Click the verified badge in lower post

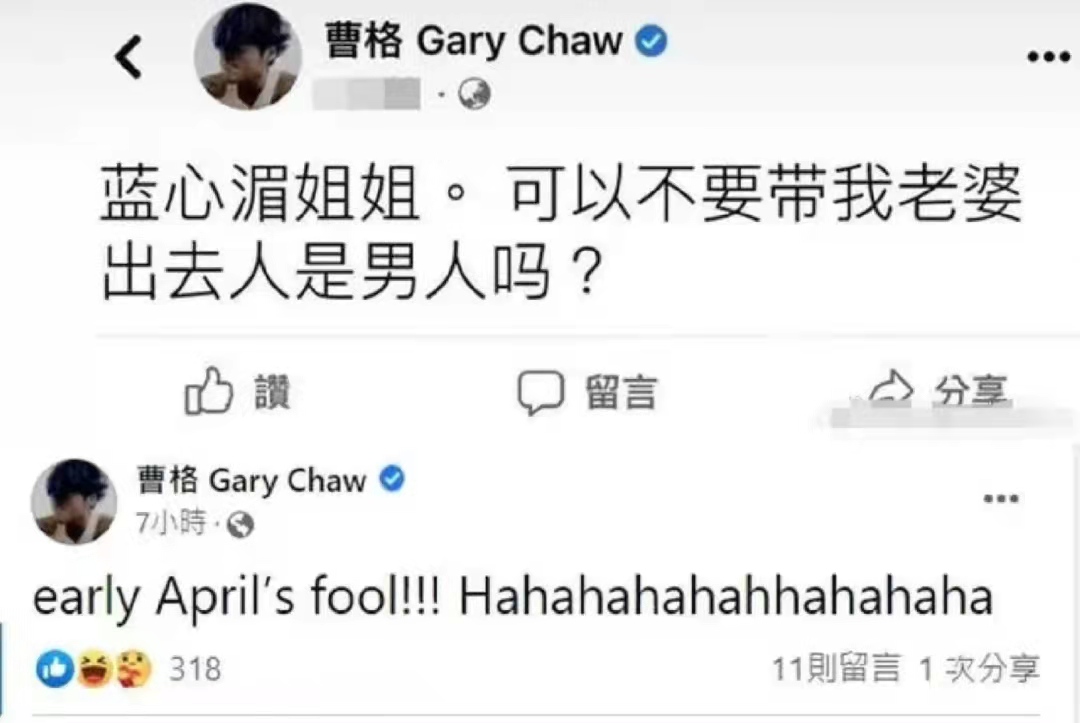[x=392, y=479]
